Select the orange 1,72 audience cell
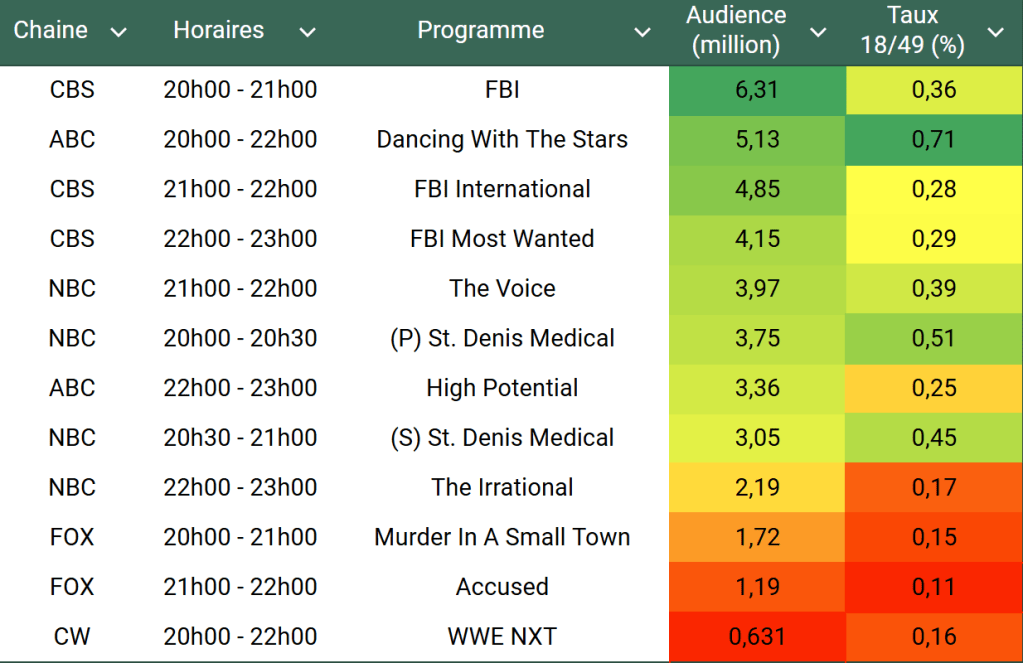This screenshot has height=663, width=1023. click(x=757, y=537)
